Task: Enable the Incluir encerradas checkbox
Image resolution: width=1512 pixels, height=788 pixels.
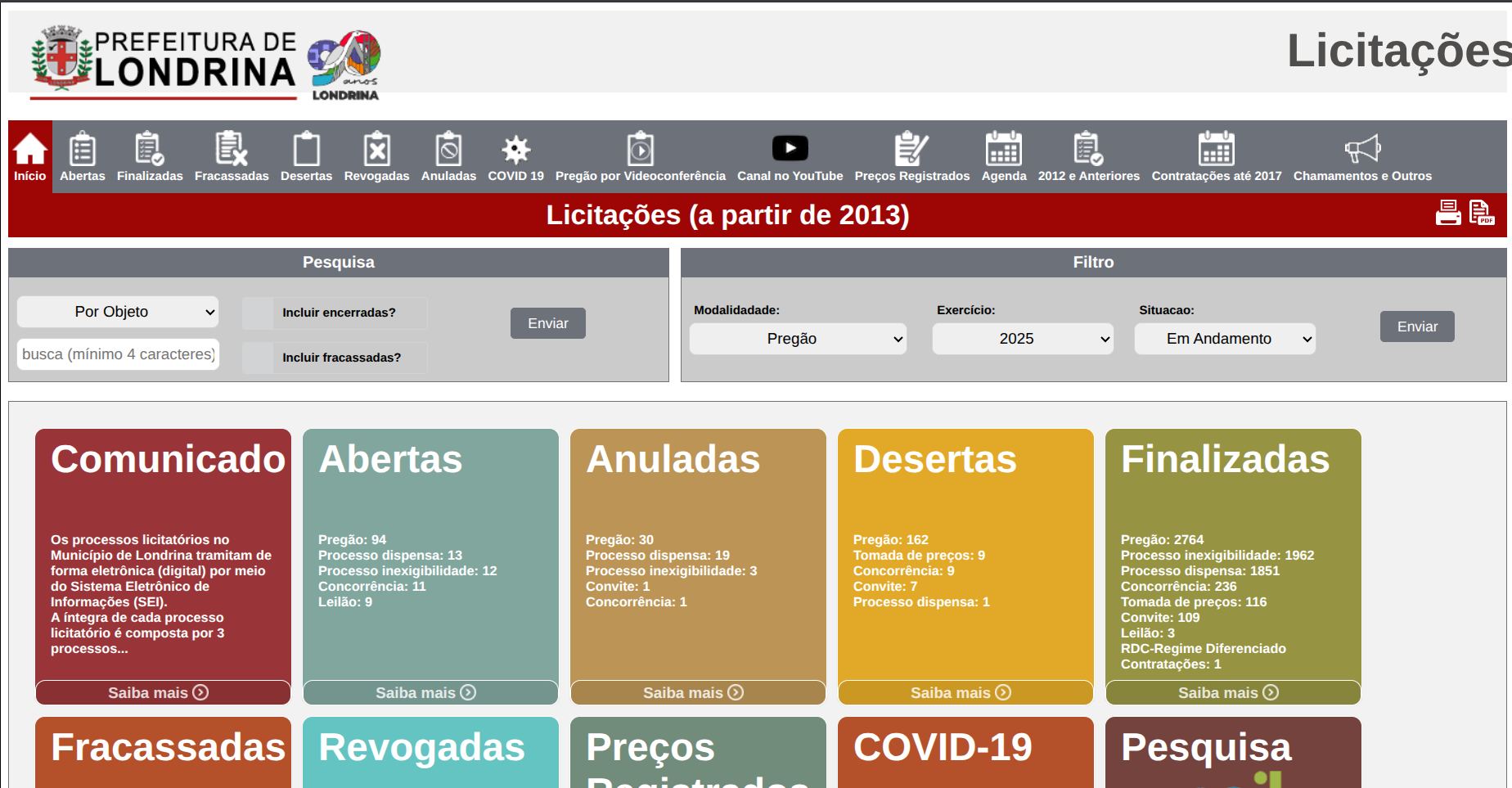Action: pyautogui.click(x=259, y=313)
